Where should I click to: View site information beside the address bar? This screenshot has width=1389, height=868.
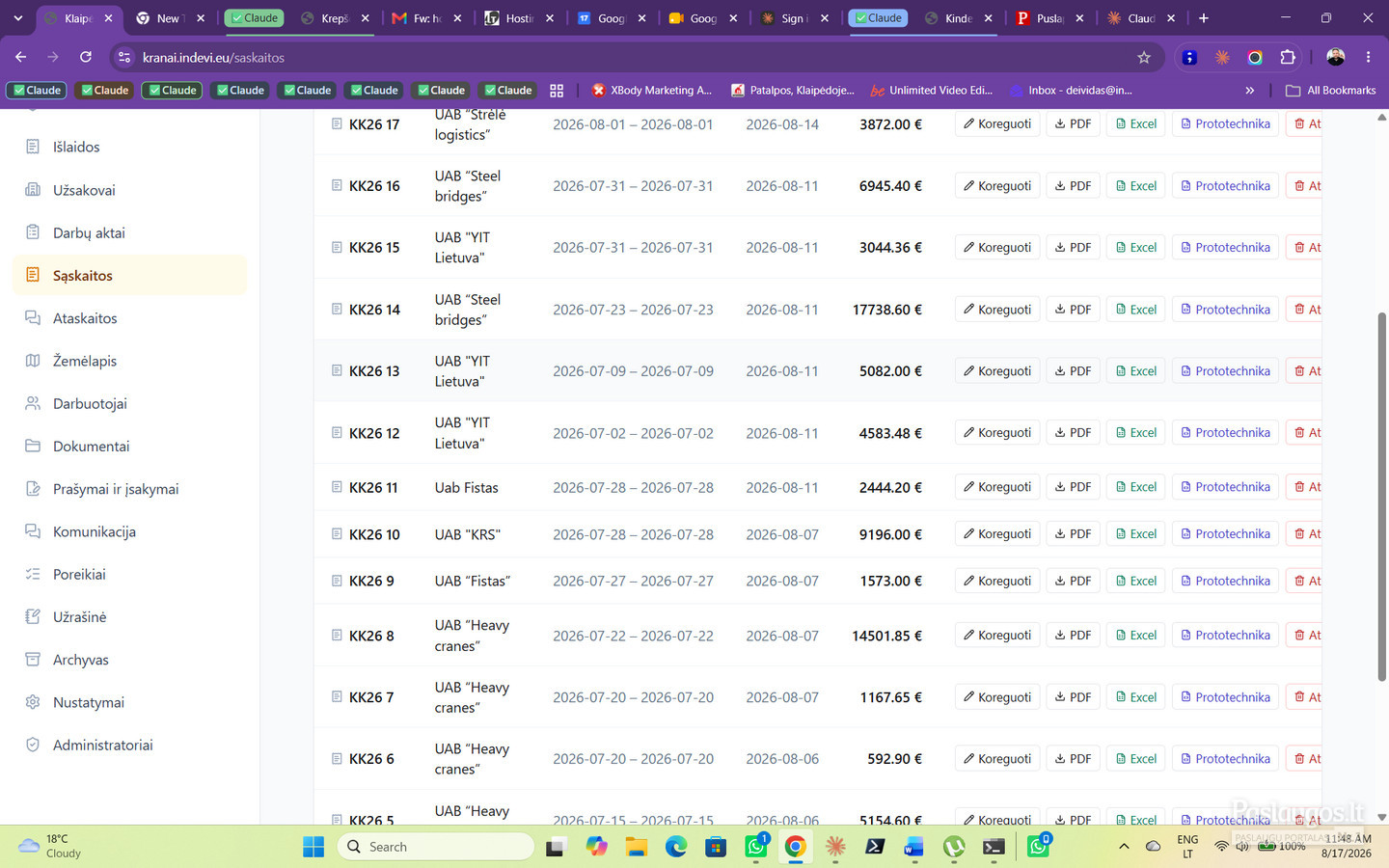[x=124, y=58]
